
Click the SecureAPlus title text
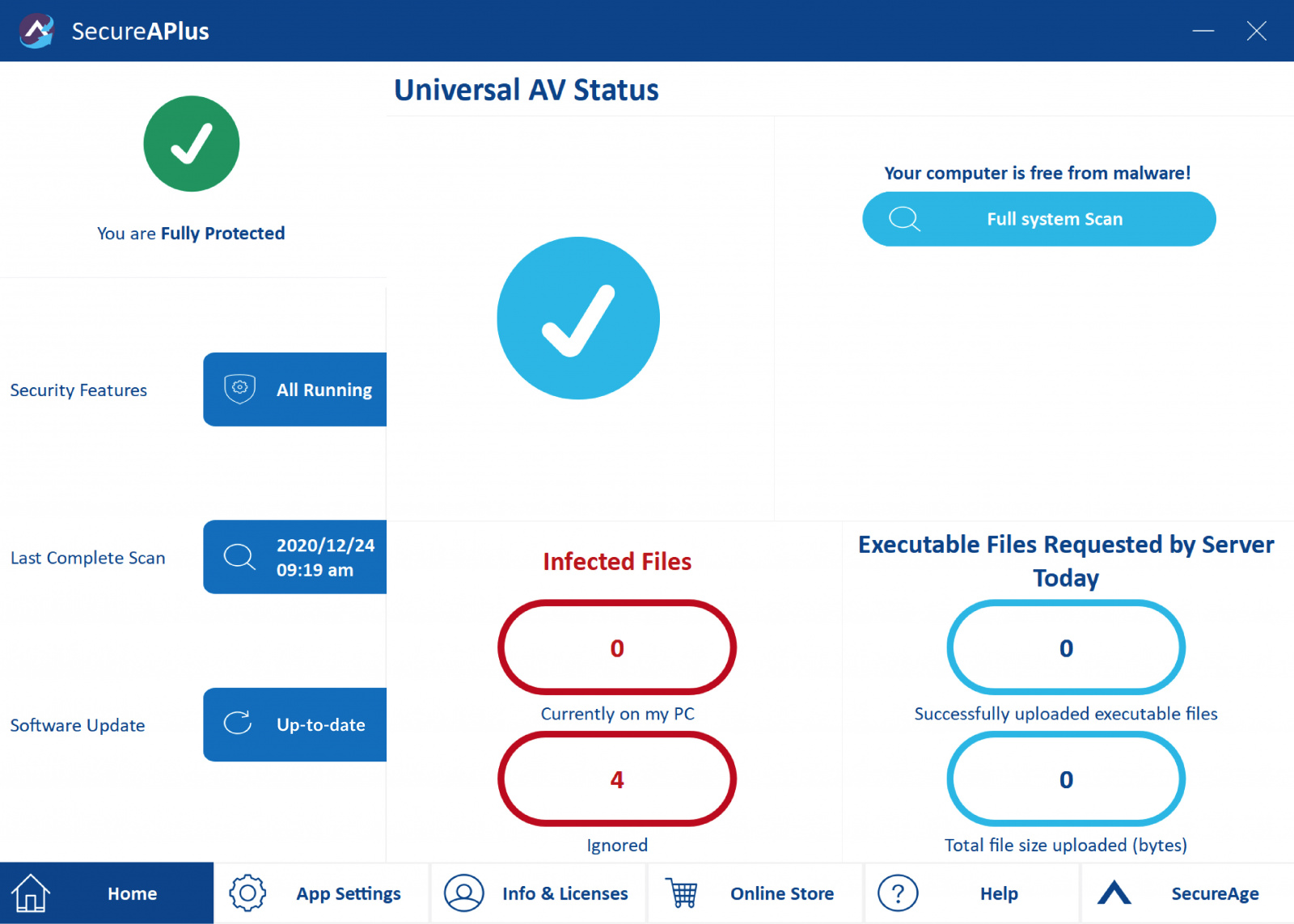coord(141,32)
